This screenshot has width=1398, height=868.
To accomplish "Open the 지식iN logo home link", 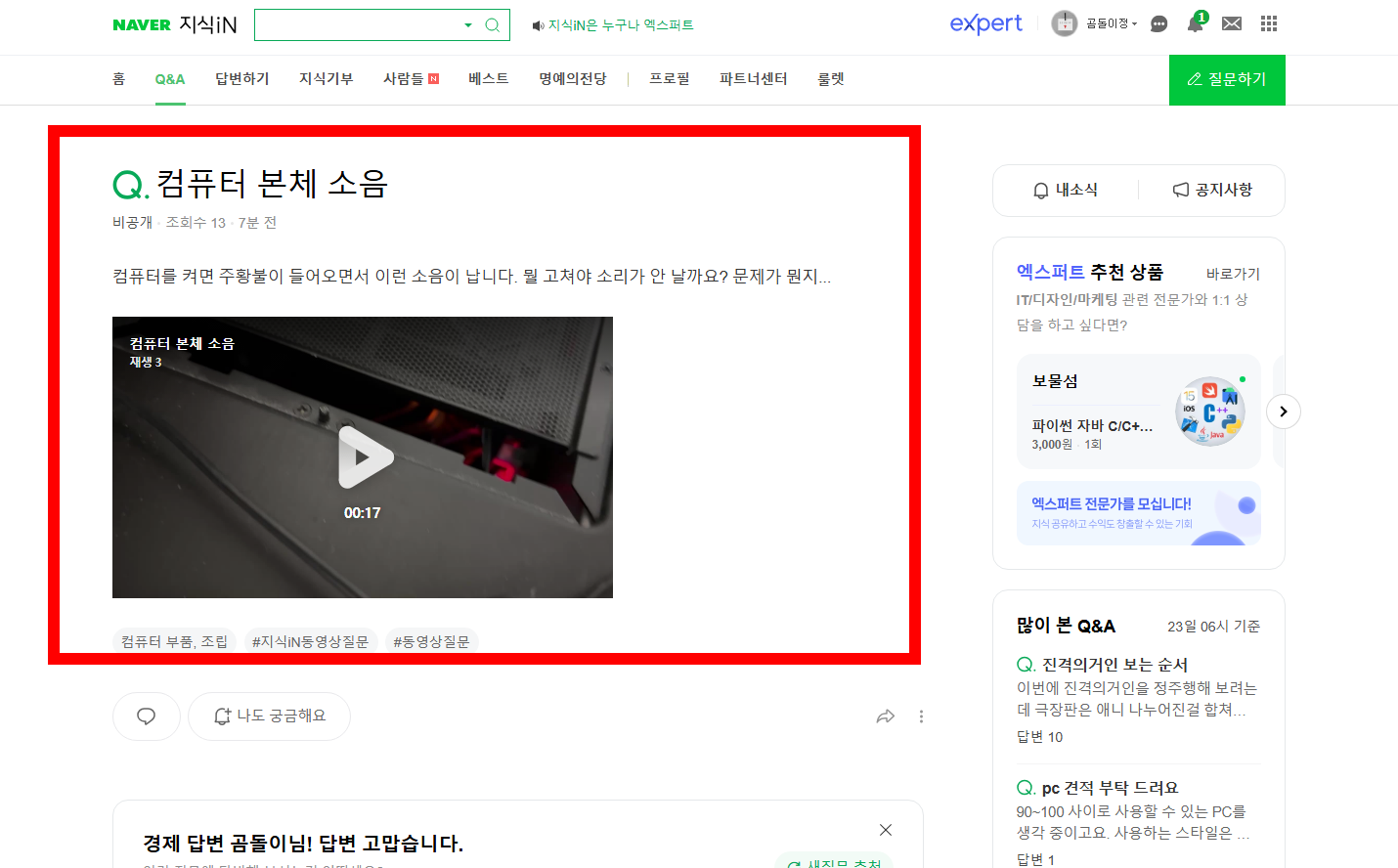I will (x=208, y=25).
